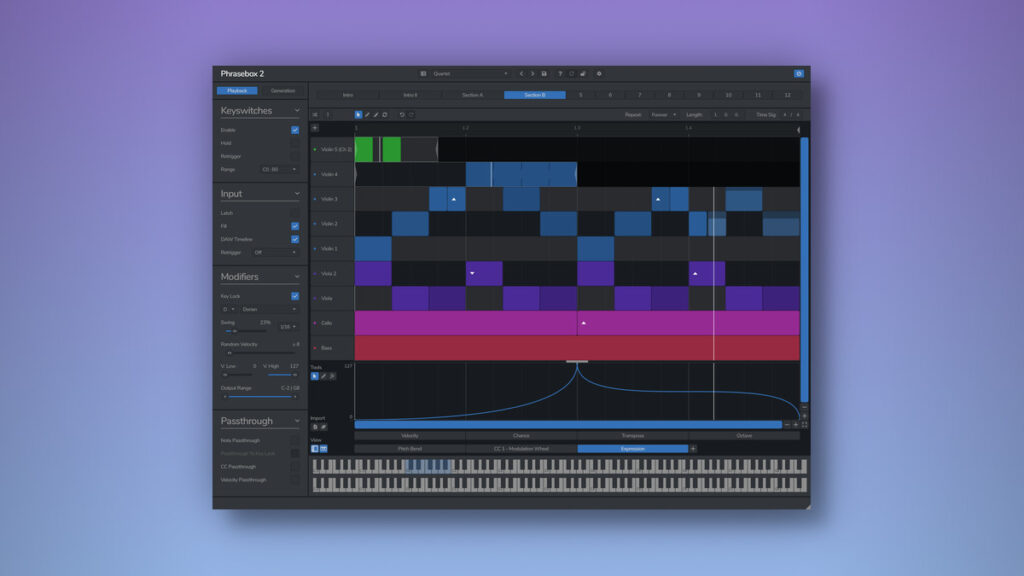Open the Repeat mode Forever dropdown
This screenshot has height=576, width=1024.
[x=664, y=115]
